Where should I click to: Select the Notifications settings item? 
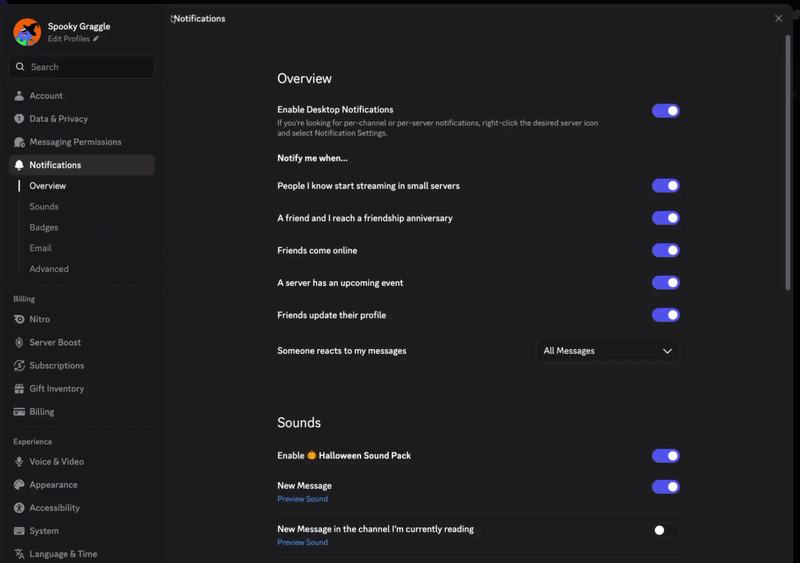pyautogui.click(x=82, y=165)
